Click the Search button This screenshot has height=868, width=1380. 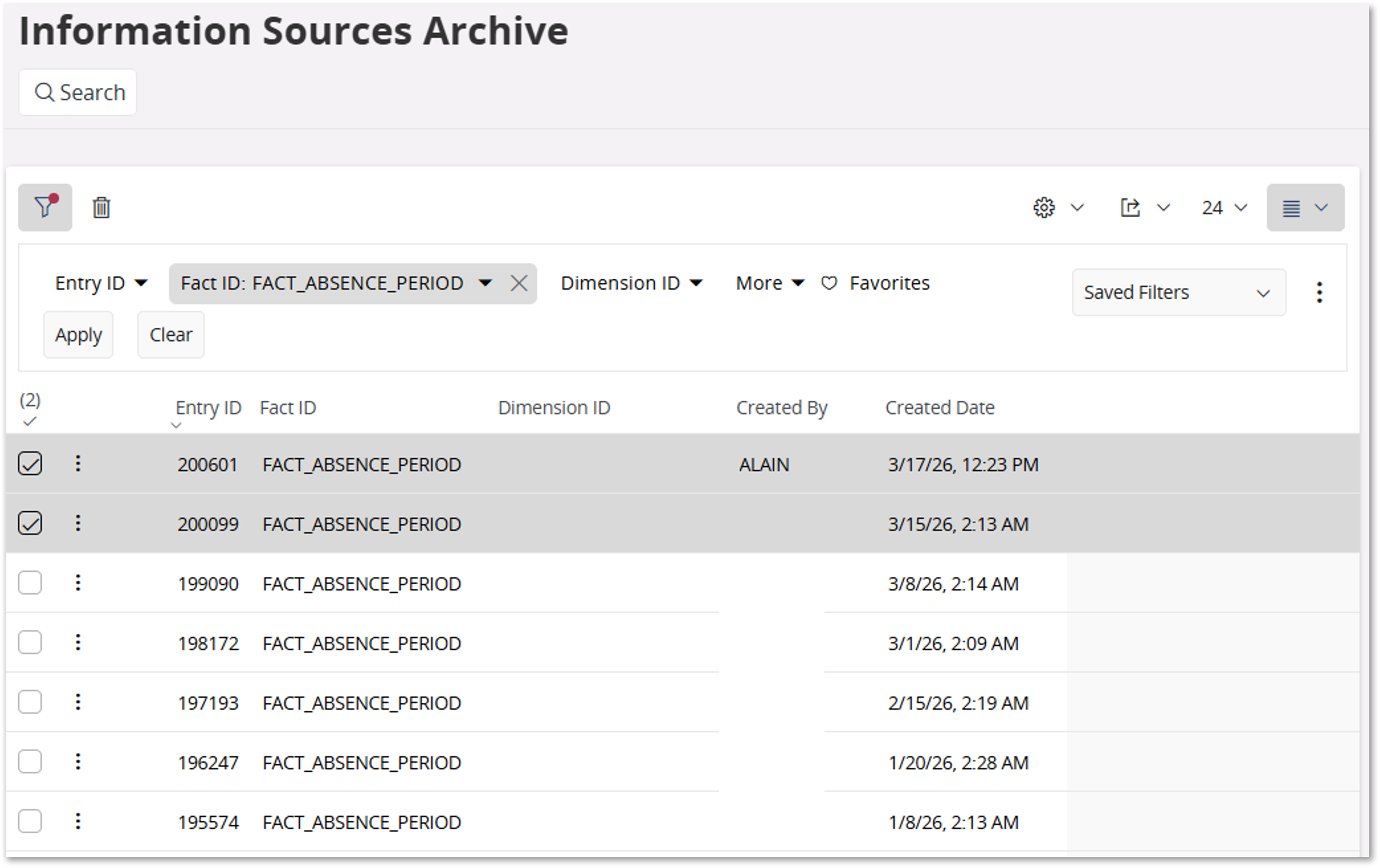[x=78, y=92]
